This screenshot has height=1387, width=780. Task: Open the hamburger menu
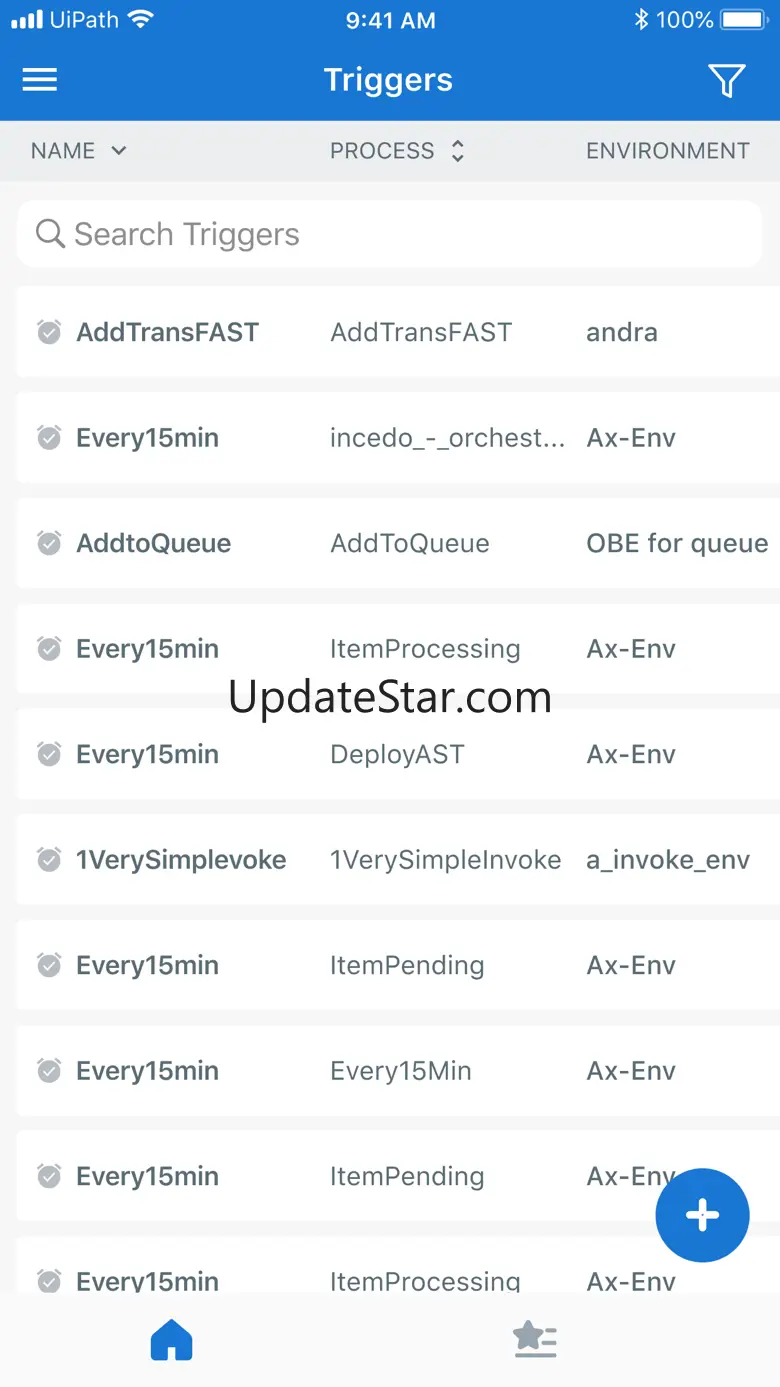click(x=40, y=80)
